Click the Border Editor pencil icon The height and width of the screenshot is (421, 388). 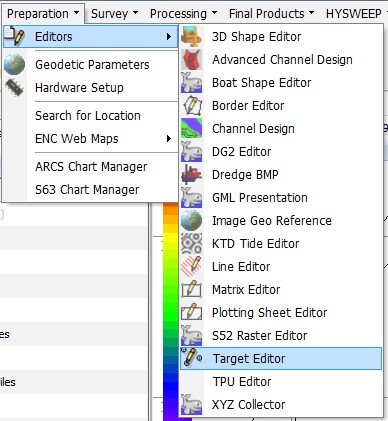pos(191,105)
